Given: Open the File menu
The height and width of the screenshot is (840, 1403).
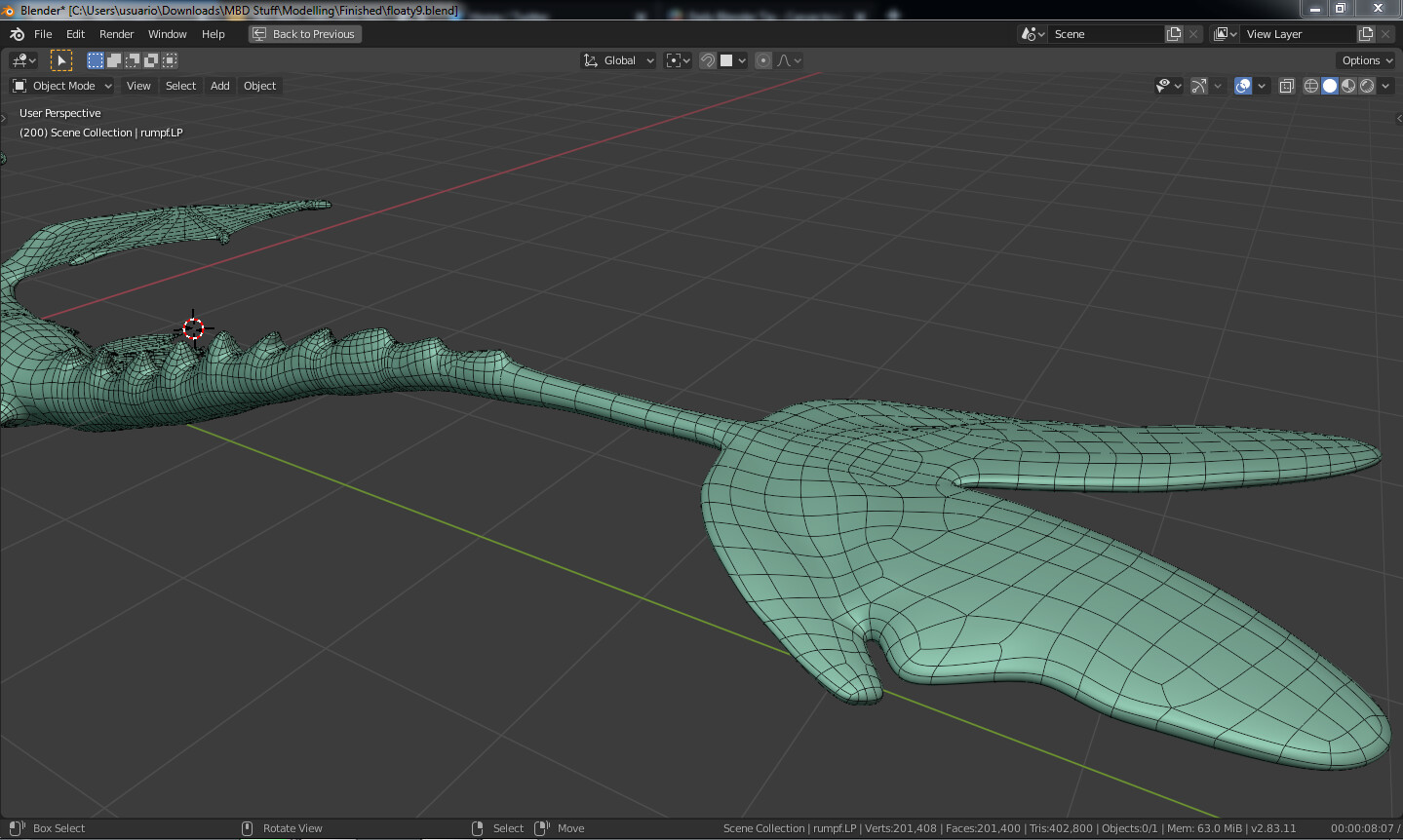Looking at the screenshot, I should coord(43,34).
